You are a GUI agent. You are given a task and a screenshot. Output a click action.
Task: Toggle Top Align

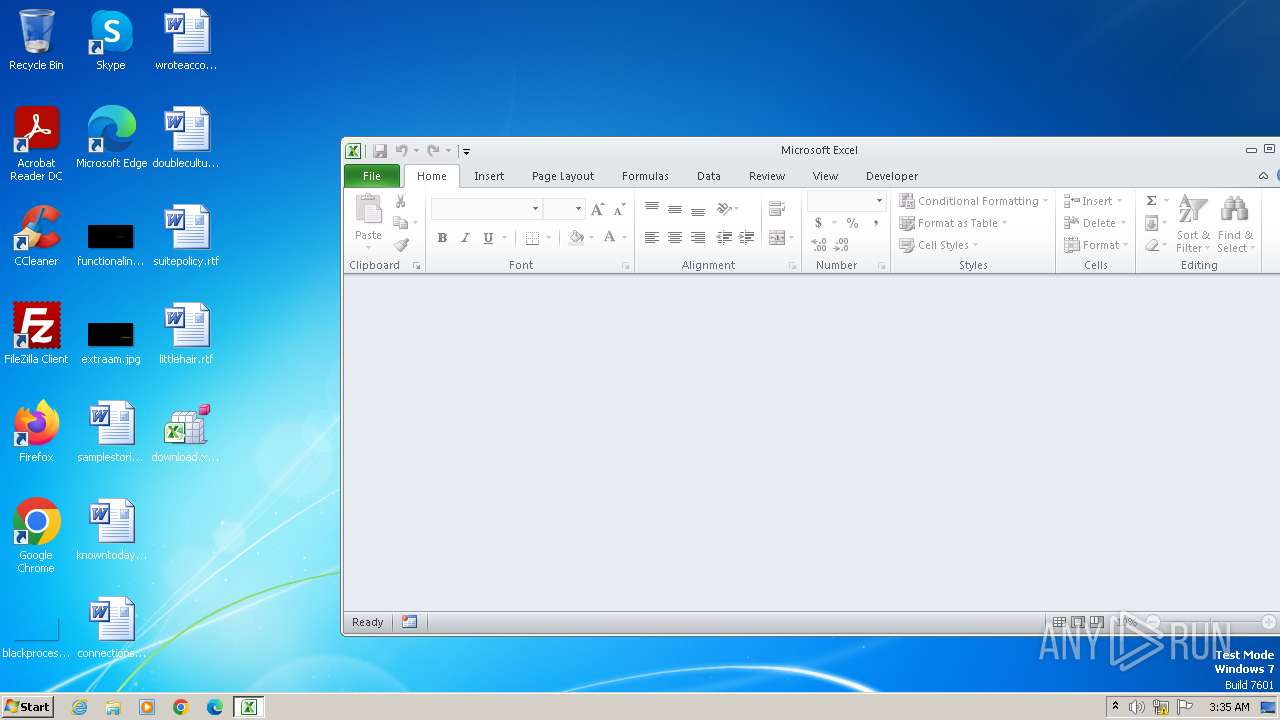(x=652, y=208)
